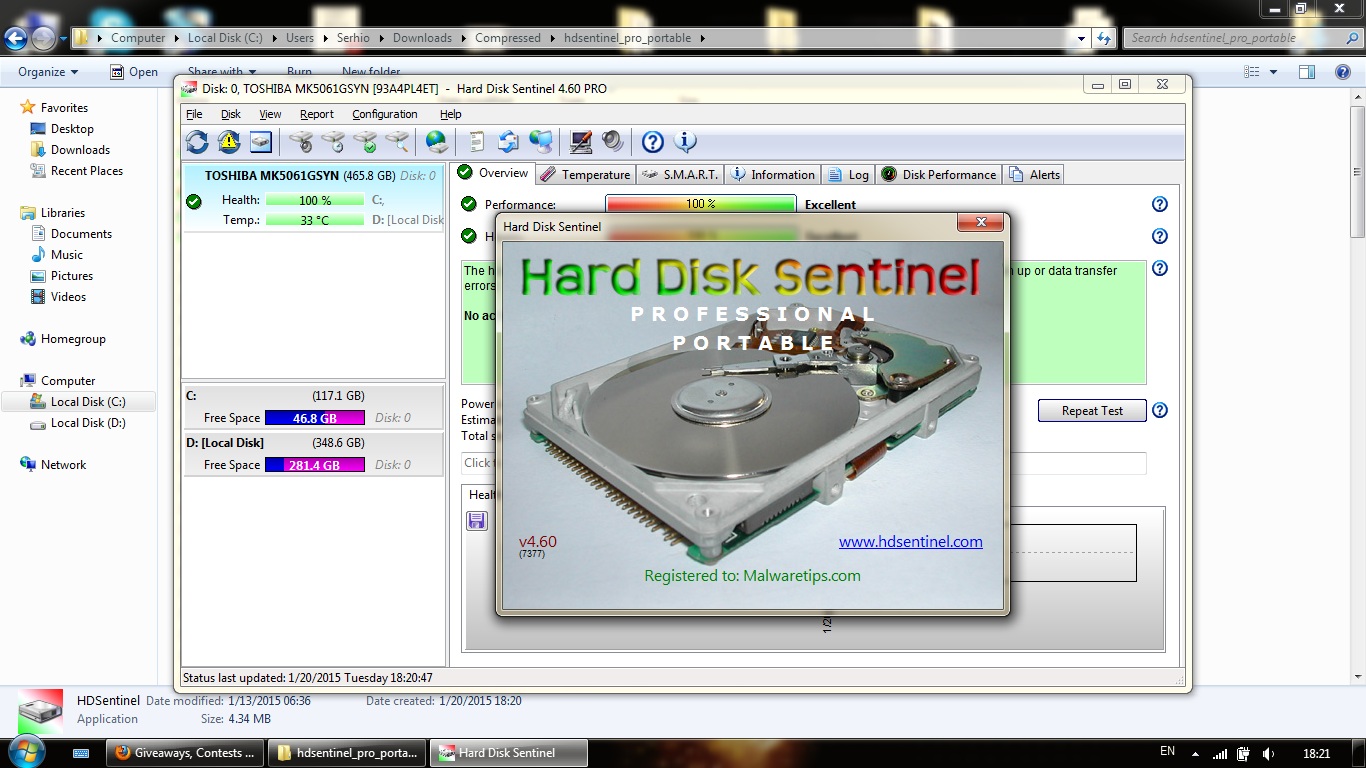The height and width of the screenshot is (768, 1366).
Task: Click the monitor with pen configuration icon
Action: point(580,142)
